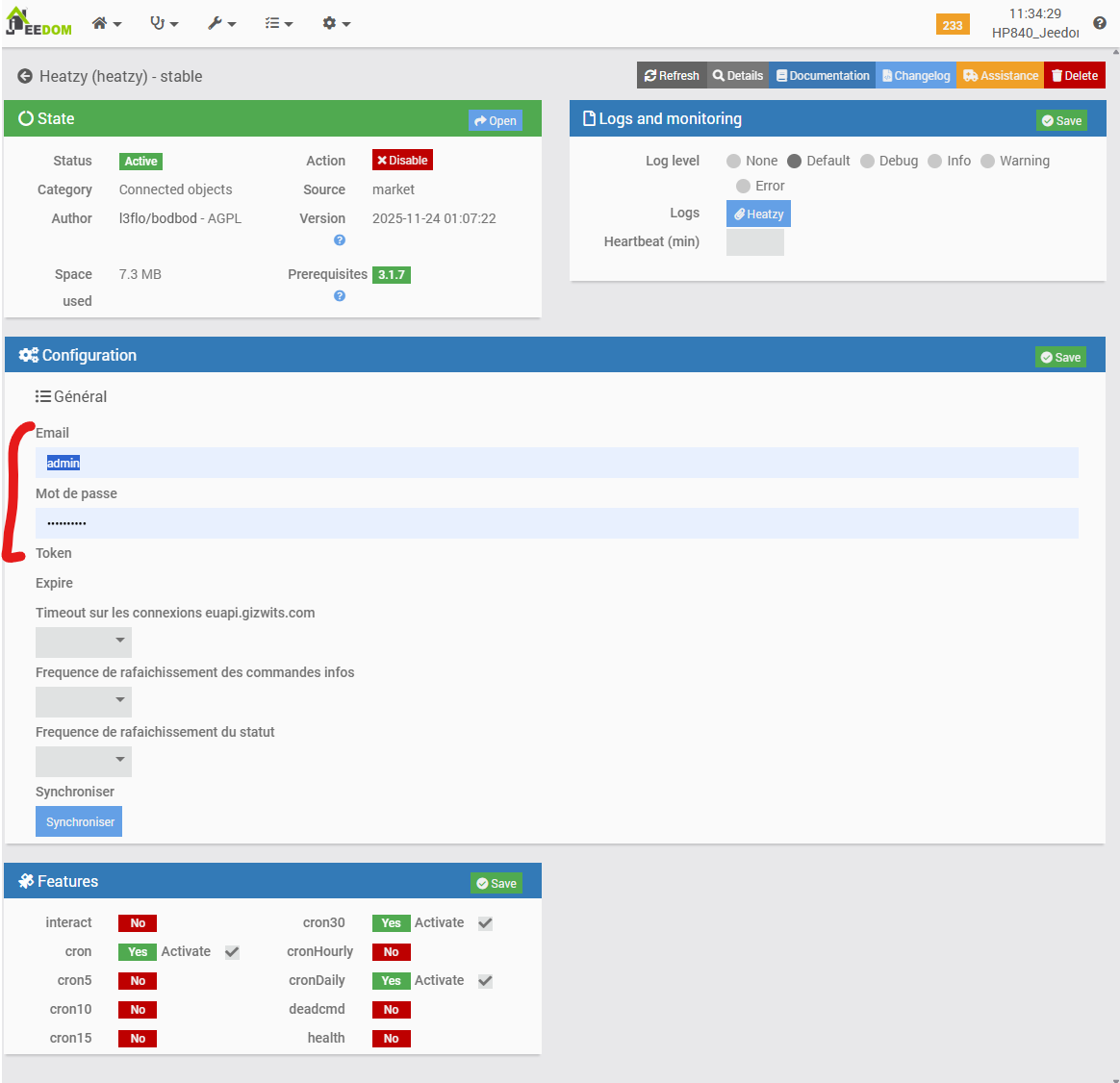Open the gear Settings menu
Image resolution: width=1120 pixels, height=1083 pixels.
pyautogui.click(x=336, y=23)
